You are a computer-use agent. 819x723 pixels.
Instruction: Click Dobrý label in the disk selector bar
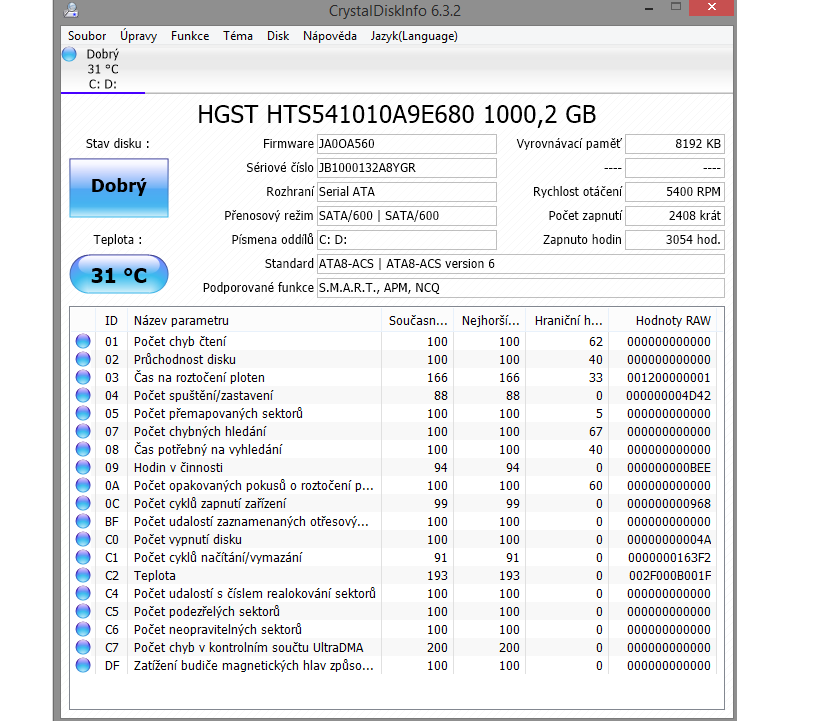tap(103, 54)
